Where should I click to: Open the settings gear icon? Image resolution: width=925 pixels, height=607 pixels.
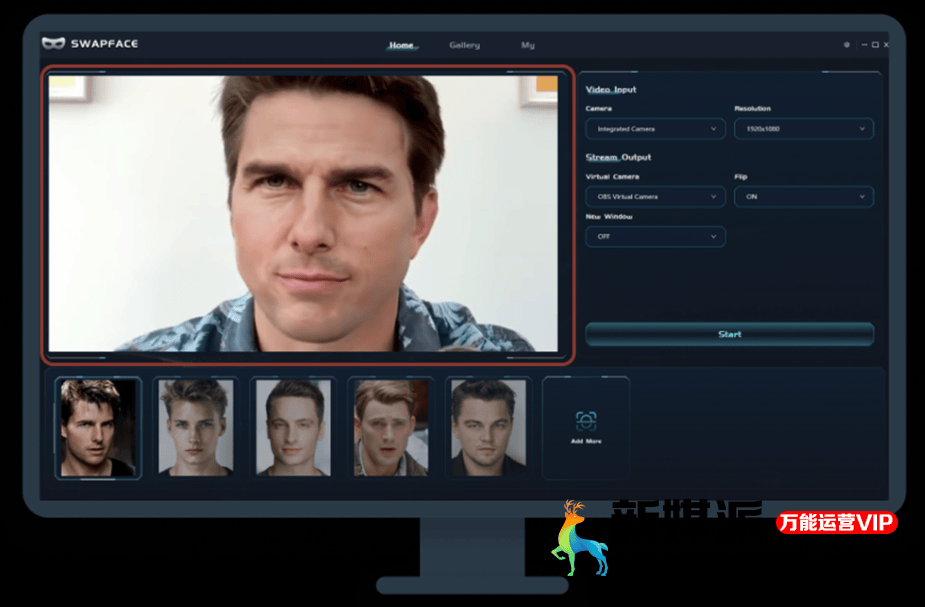[847, 45]
